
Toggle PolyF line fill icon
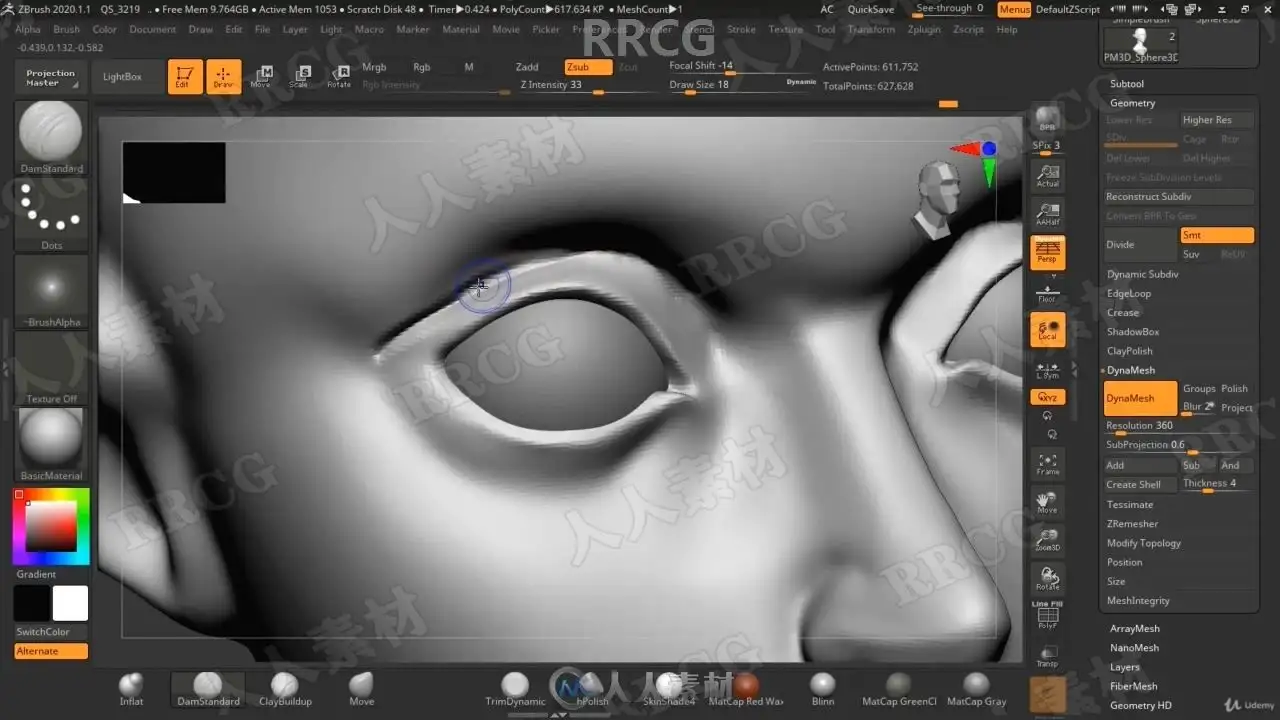(x=1047, y=617)
